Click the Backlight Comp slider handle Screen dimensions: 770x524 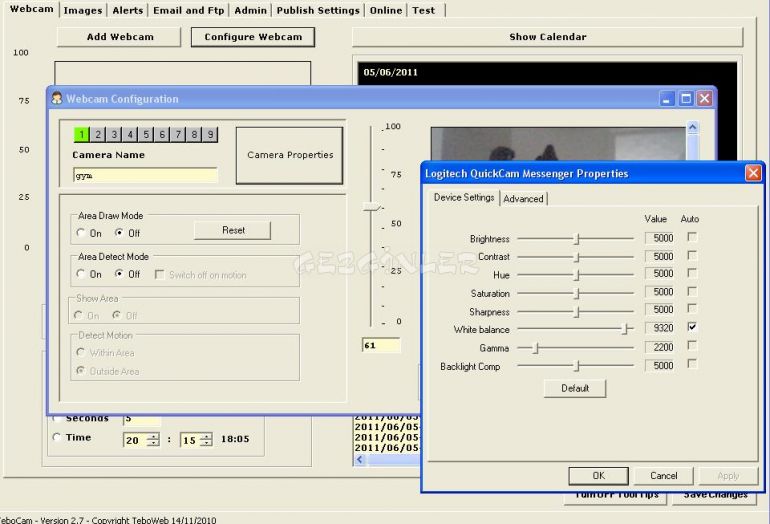(x=578, y=366)
